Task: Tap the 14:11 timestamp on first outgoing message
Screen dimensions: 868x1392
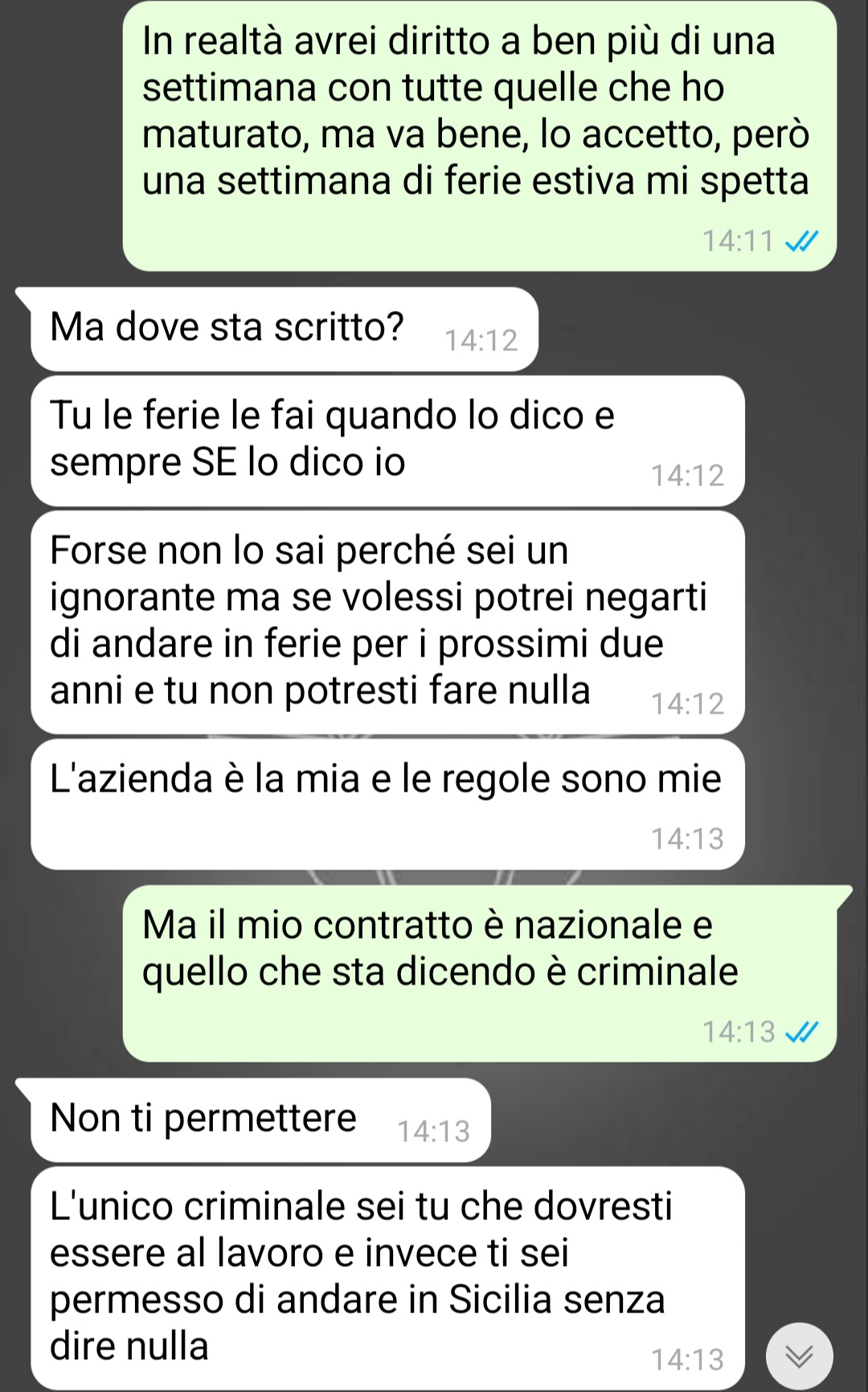Action: pos(738,241)
